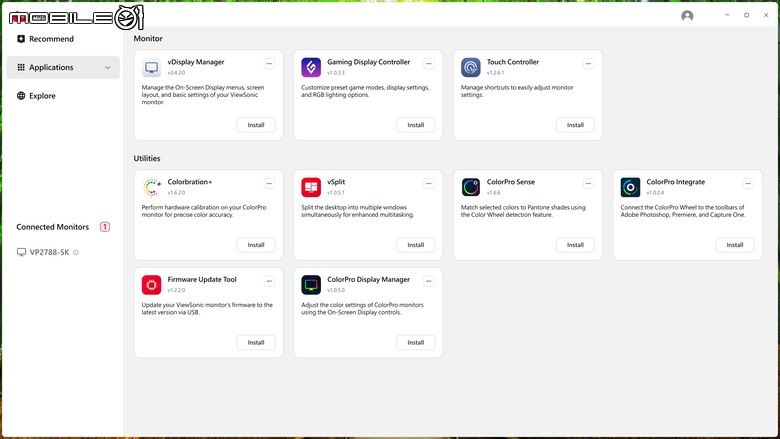Click the ColorPro Sense app icon
This screenshot has height=439, width=780.
[471, 187]
